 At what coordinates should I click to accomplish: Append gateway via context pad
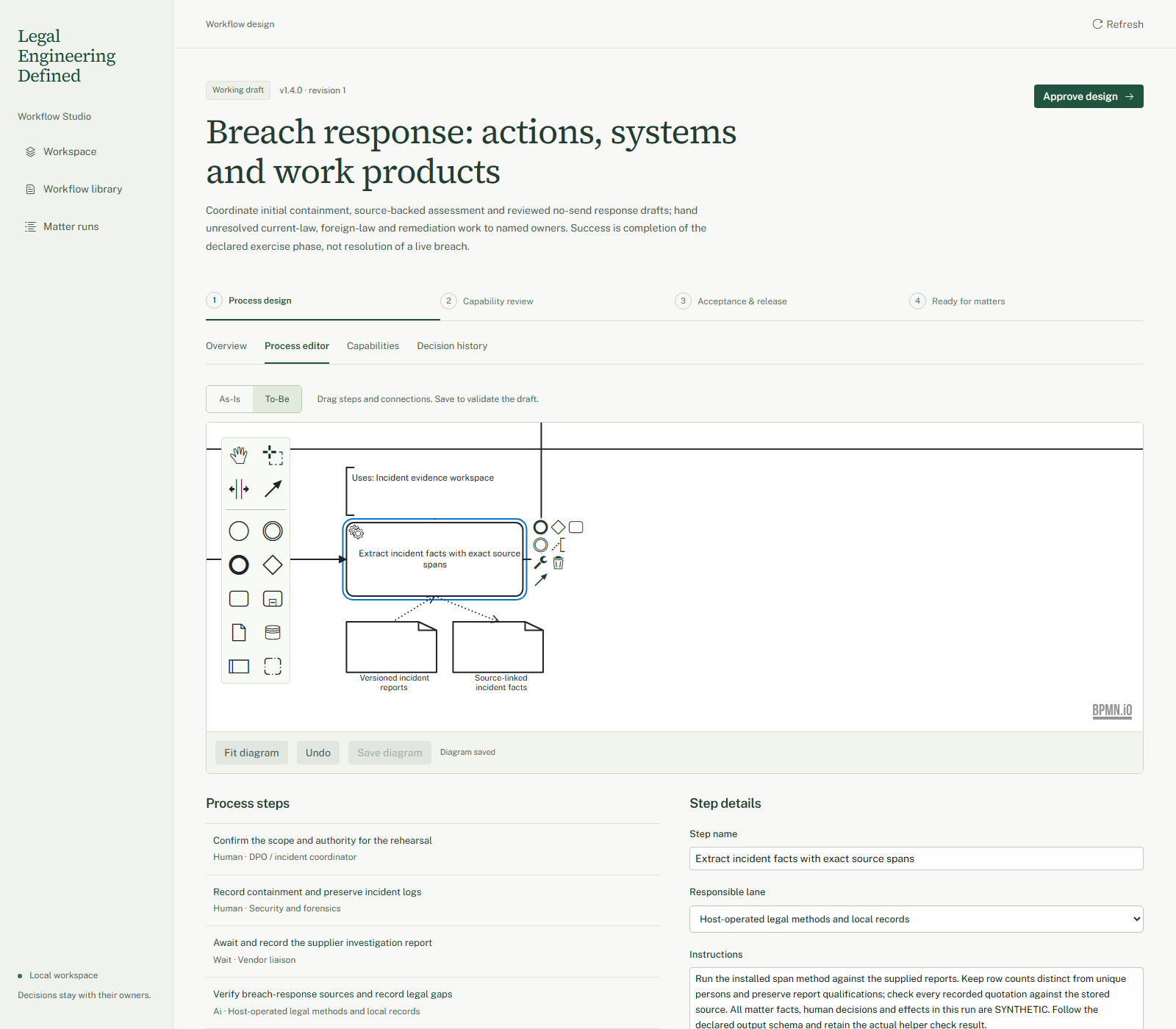point(558,527)
